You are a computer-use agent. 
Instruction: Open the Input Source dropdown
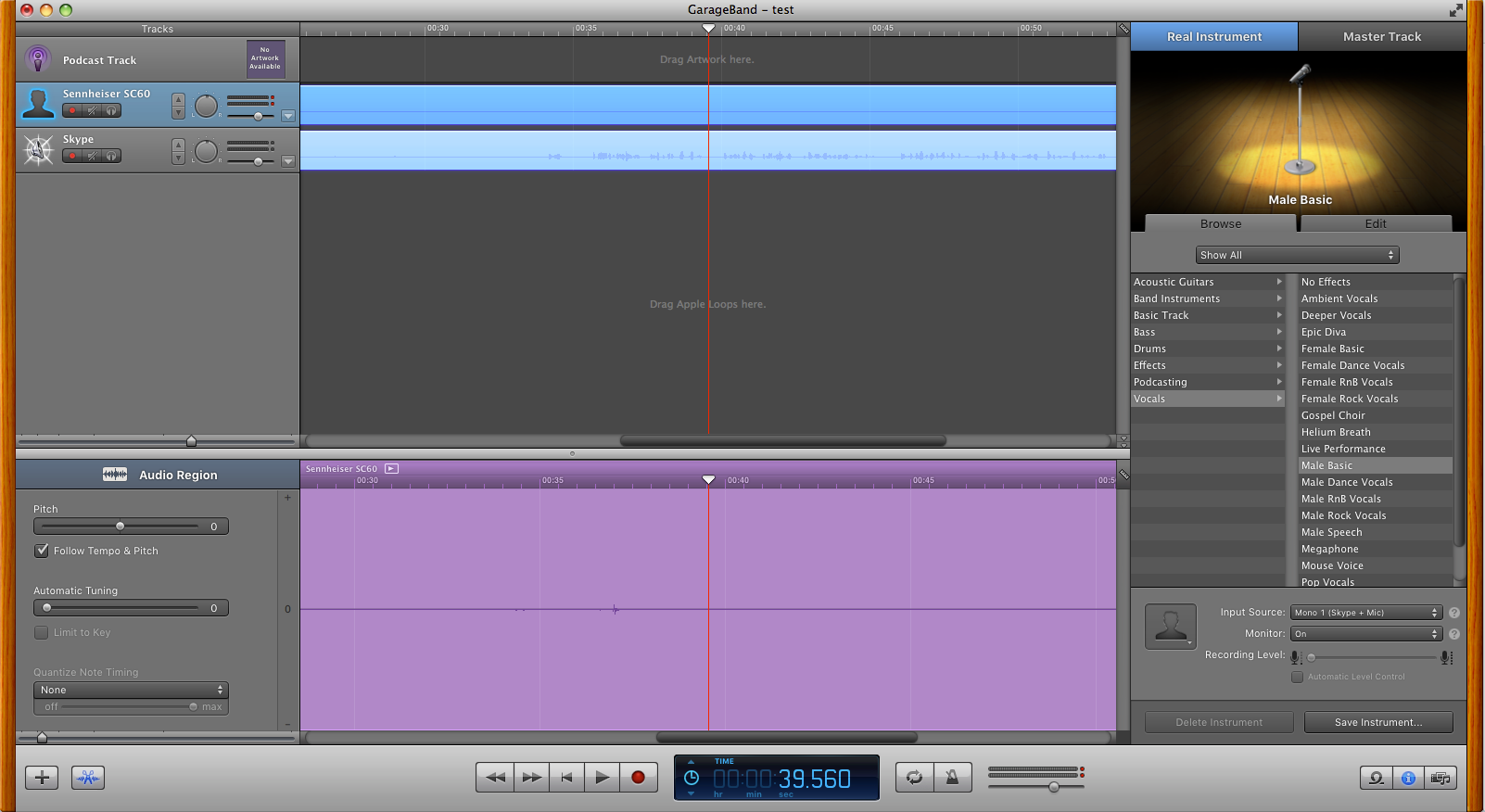[x=1366, y=613]
